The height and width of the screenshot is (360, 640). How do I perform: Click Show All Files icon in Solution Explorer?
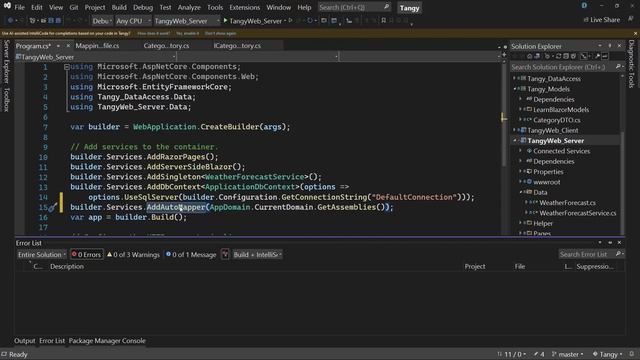click(573, 56)
